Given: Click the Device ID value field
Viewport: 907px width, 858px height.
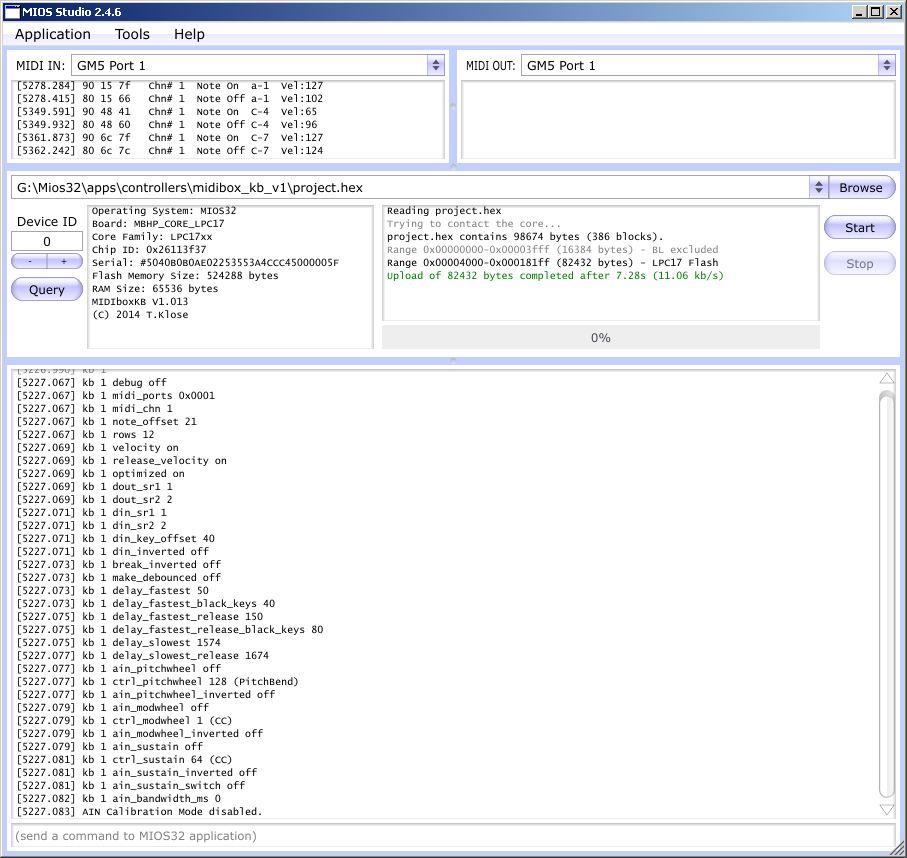Looking at the screenshot, I should (x=47, y=241).
